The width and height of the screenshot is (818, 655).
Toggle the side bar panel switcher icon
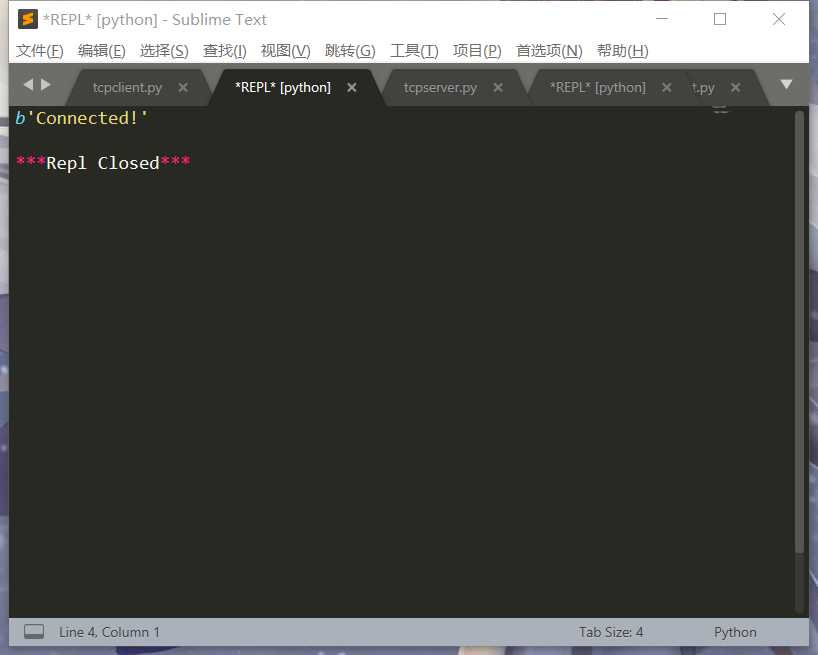click(34, 632)
